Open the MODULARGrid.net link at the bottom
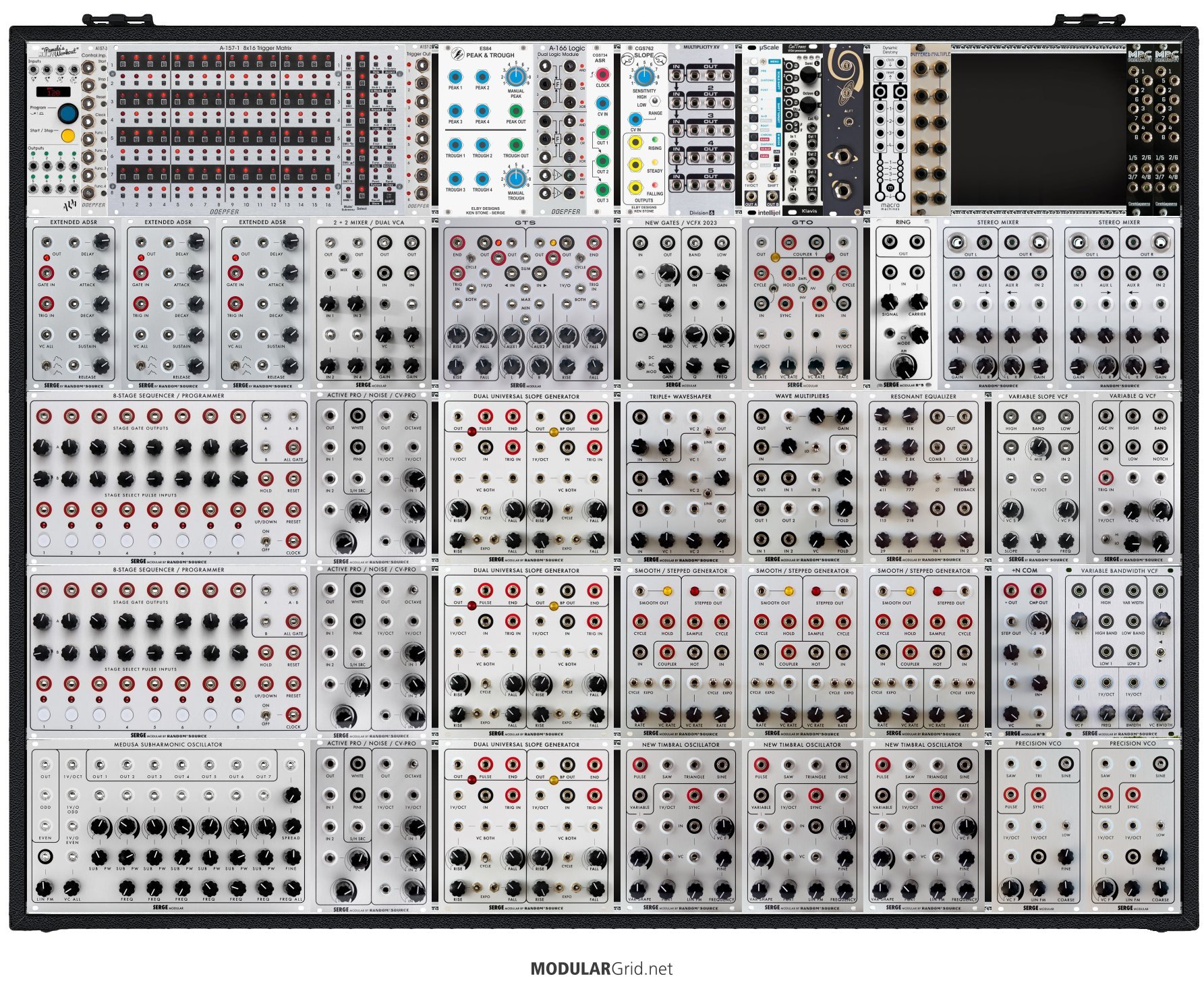Viewport: 1204px width, 983px height. [602, 969]
